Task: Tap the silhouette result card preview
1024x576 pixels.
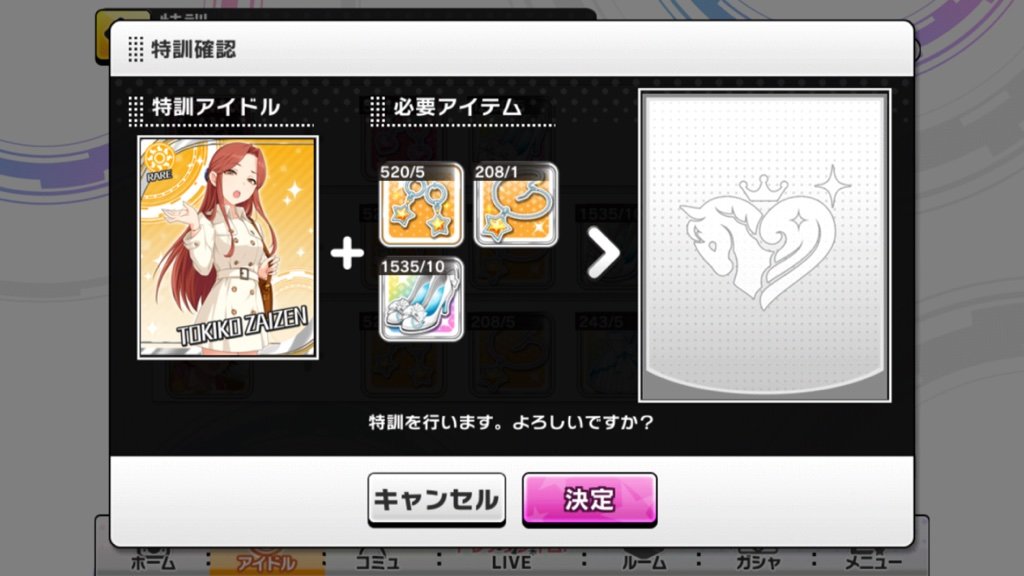Action: coord(765,245)
